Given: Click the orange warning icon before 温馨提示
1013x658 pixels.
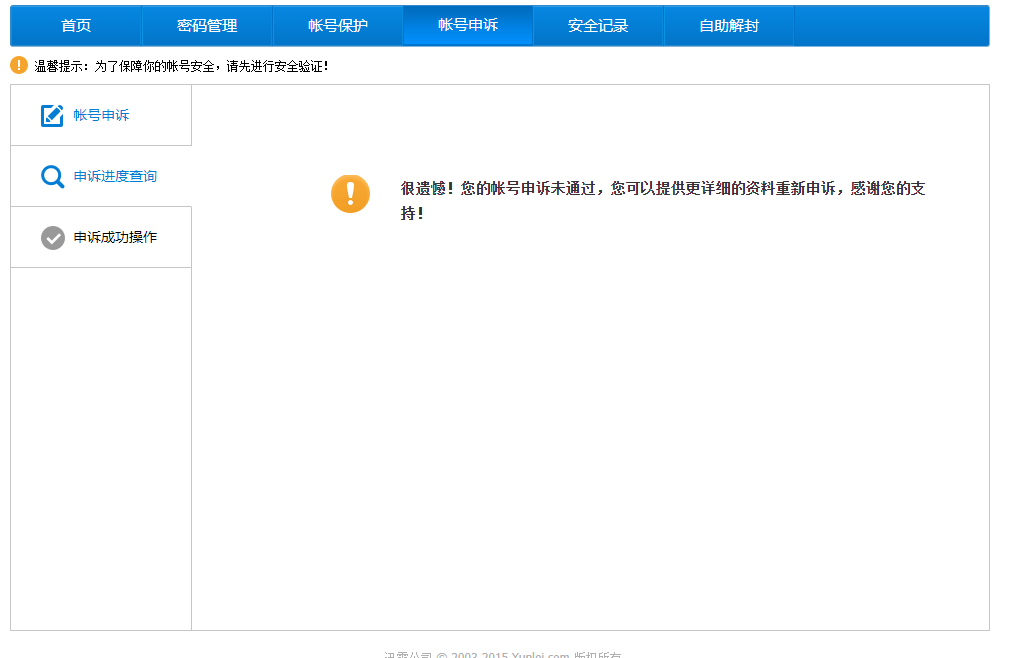Looking at the screenshot, I should tap(18, 64).
